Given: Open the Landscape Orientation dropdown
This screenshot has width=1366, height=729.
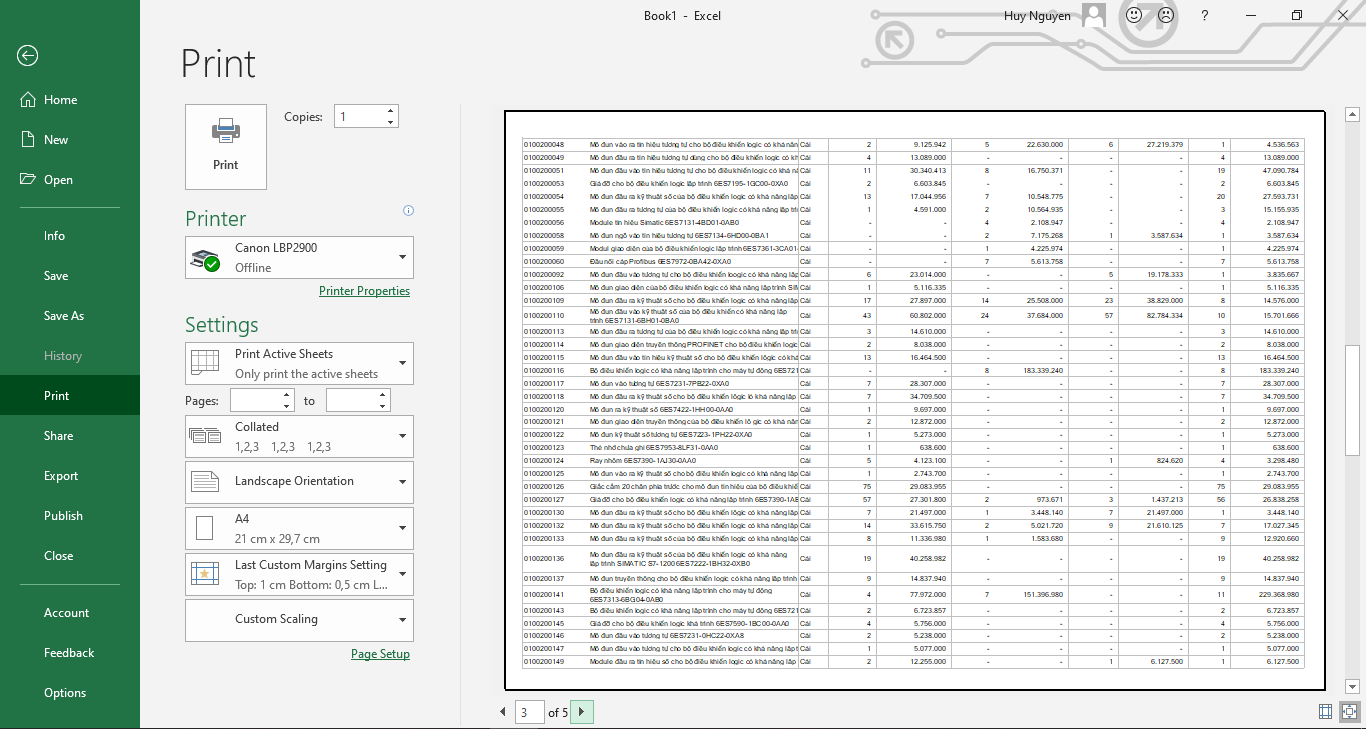Looking at the screenshot, I should tap(299, 482).
